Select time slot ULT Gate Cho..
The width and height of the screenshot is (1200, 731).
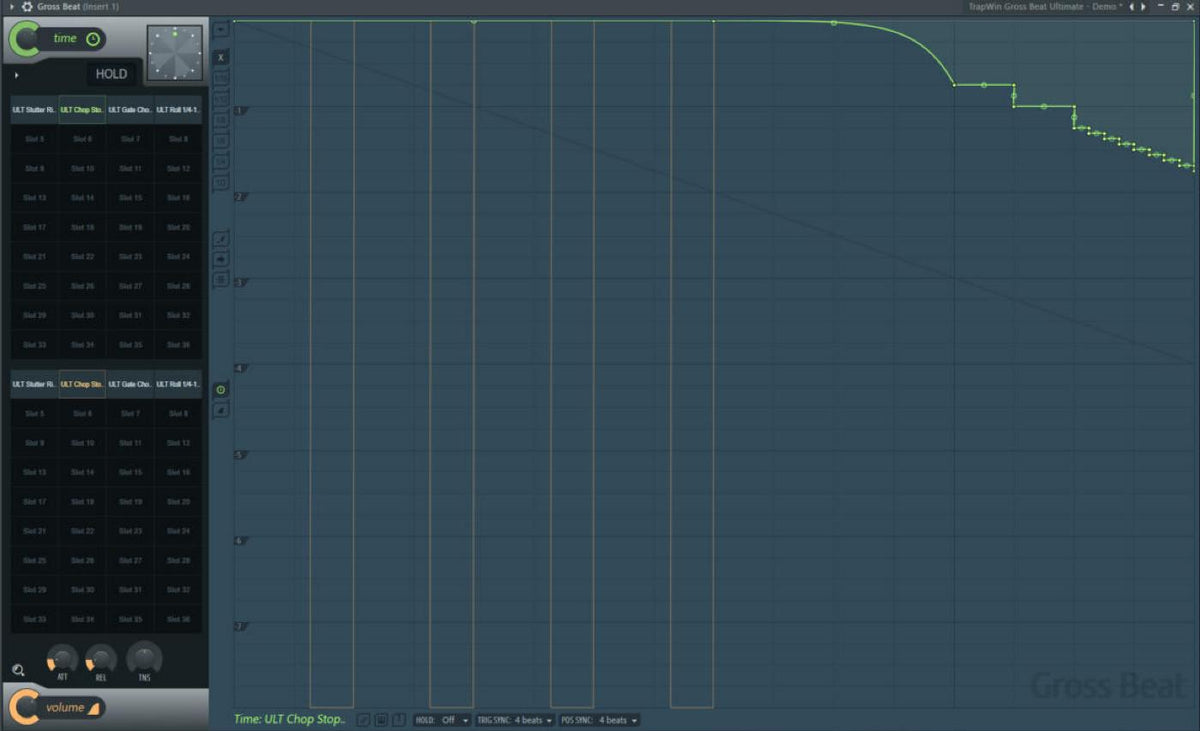pyautogui.click(x=130, y=110)
